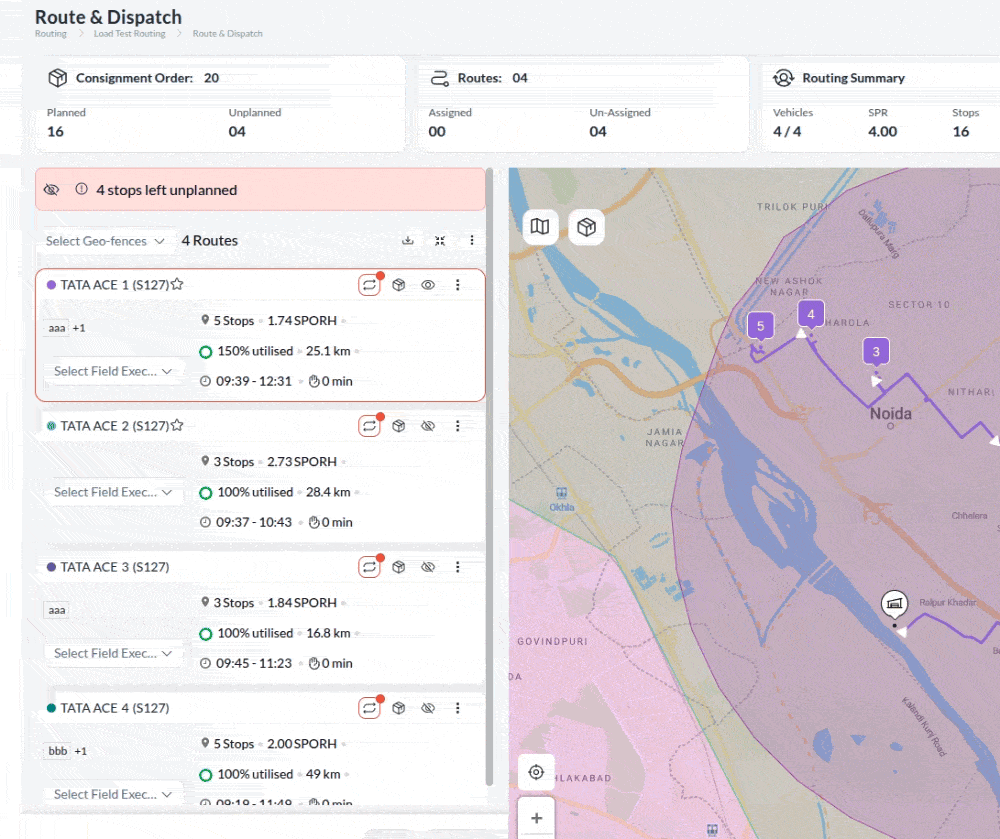
Task: Open the three-dot menu for TATA ACE 3
Action: point(457,567)
